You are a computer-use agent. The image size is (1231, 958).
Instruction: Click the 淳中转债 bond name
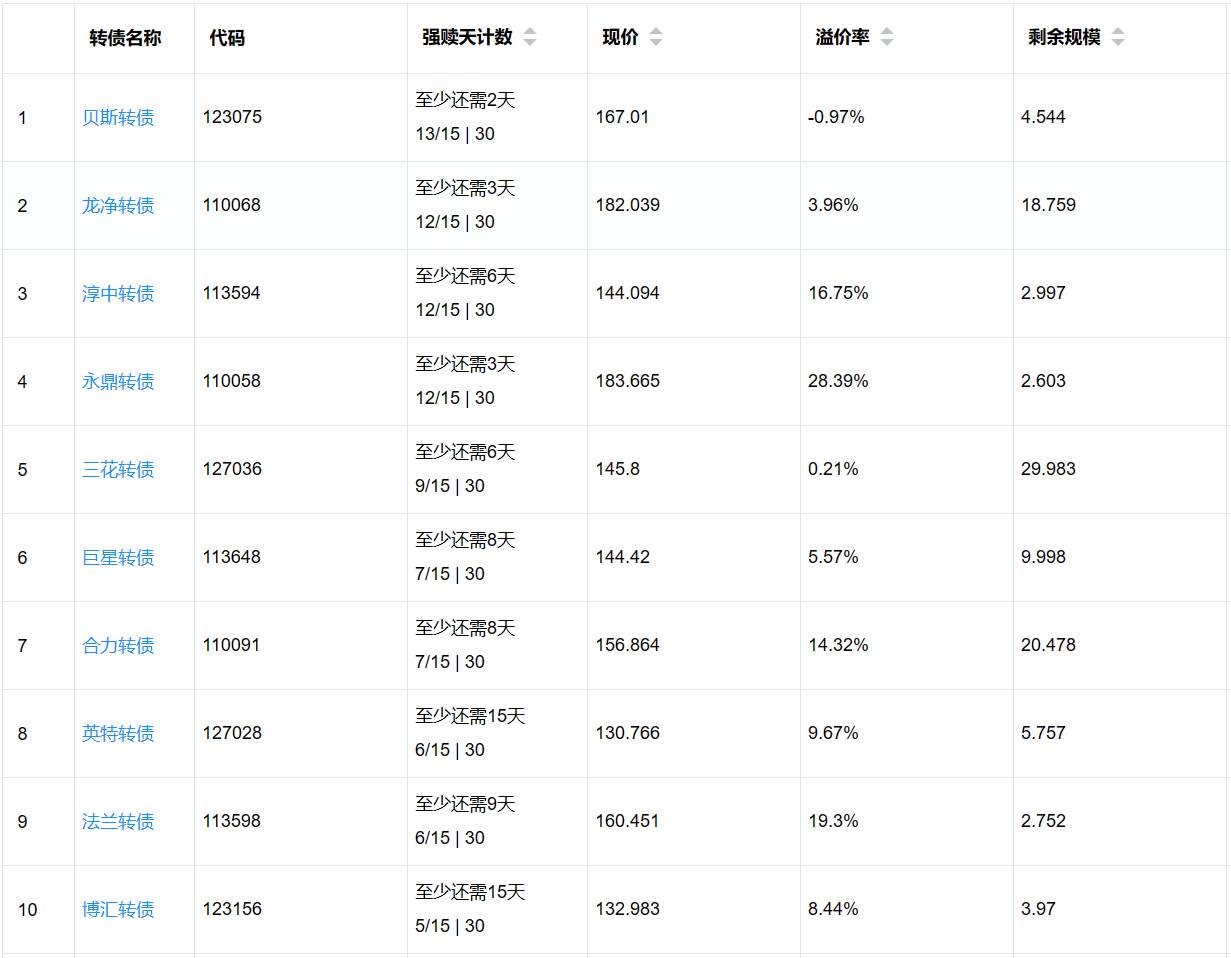[118, 294]
